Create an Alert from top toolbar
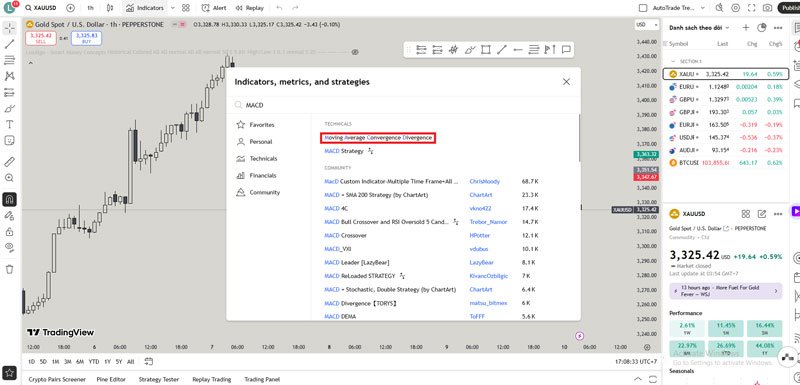 [x=214, y=8]
